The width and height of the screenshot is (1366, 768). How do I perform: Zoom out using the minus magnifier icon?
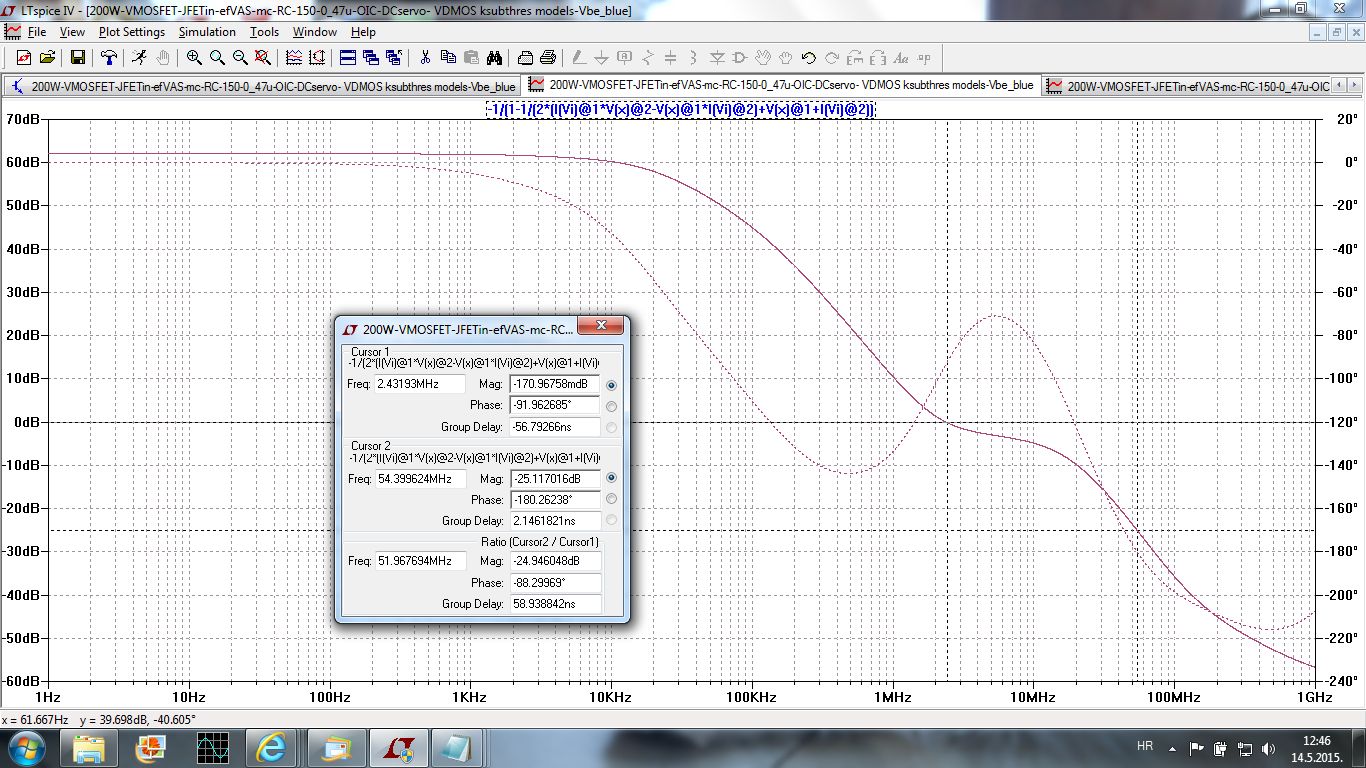point(240,58)
